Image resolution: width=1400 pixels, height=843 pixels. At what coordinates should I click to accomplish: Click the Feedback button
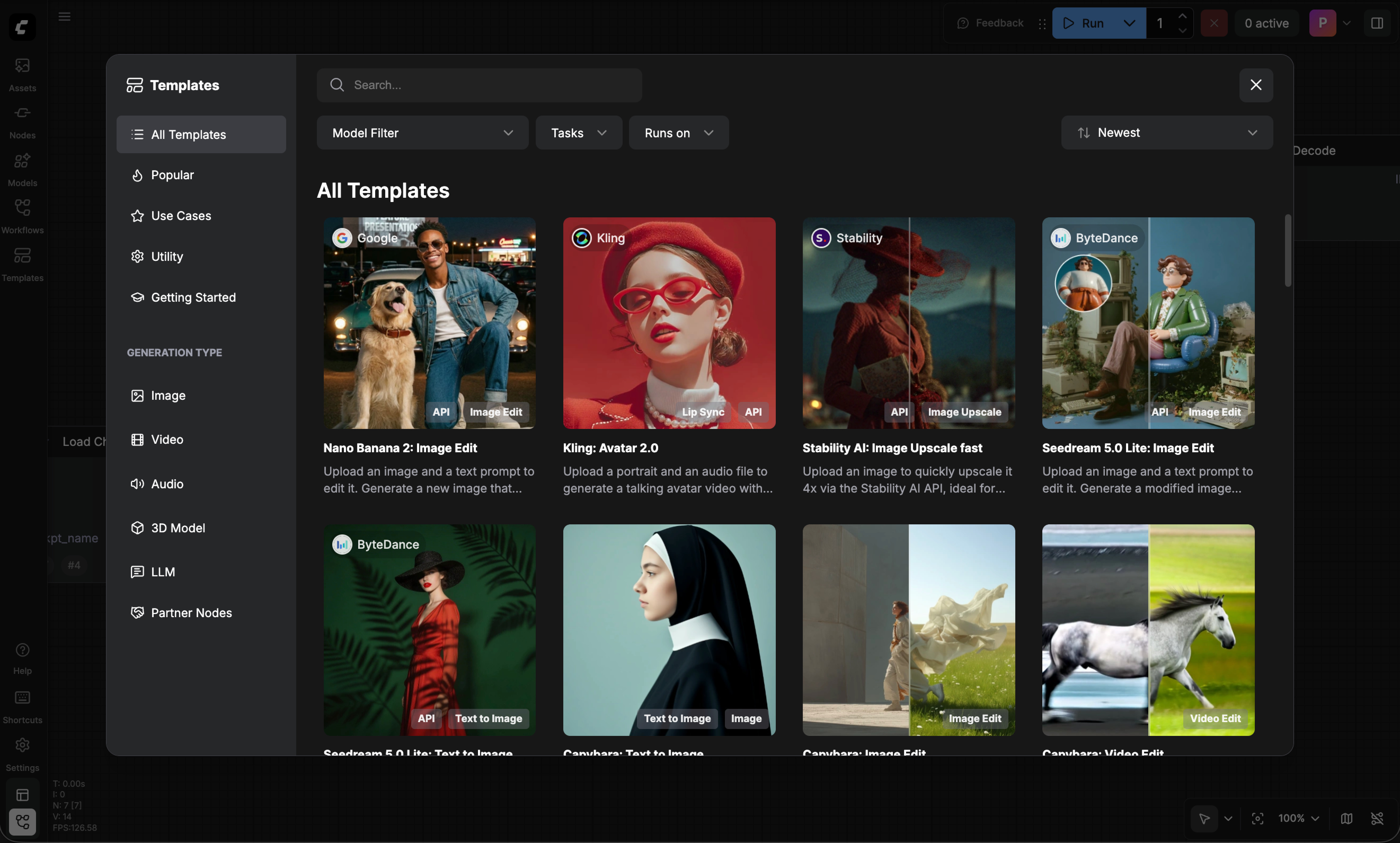[x=990, y=23]
